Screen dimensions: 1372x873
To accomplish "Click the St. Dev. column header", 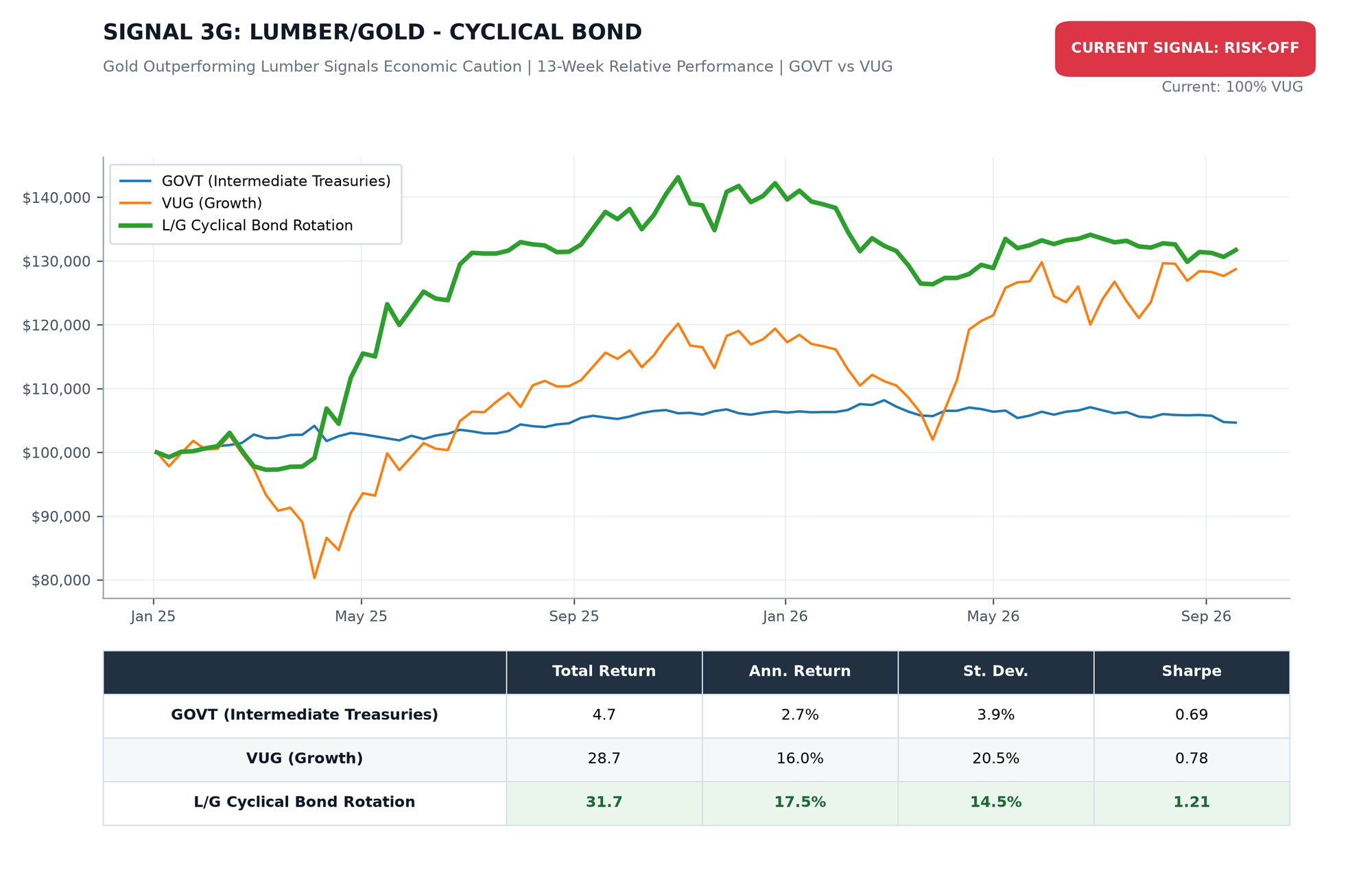I will (996, 671).
